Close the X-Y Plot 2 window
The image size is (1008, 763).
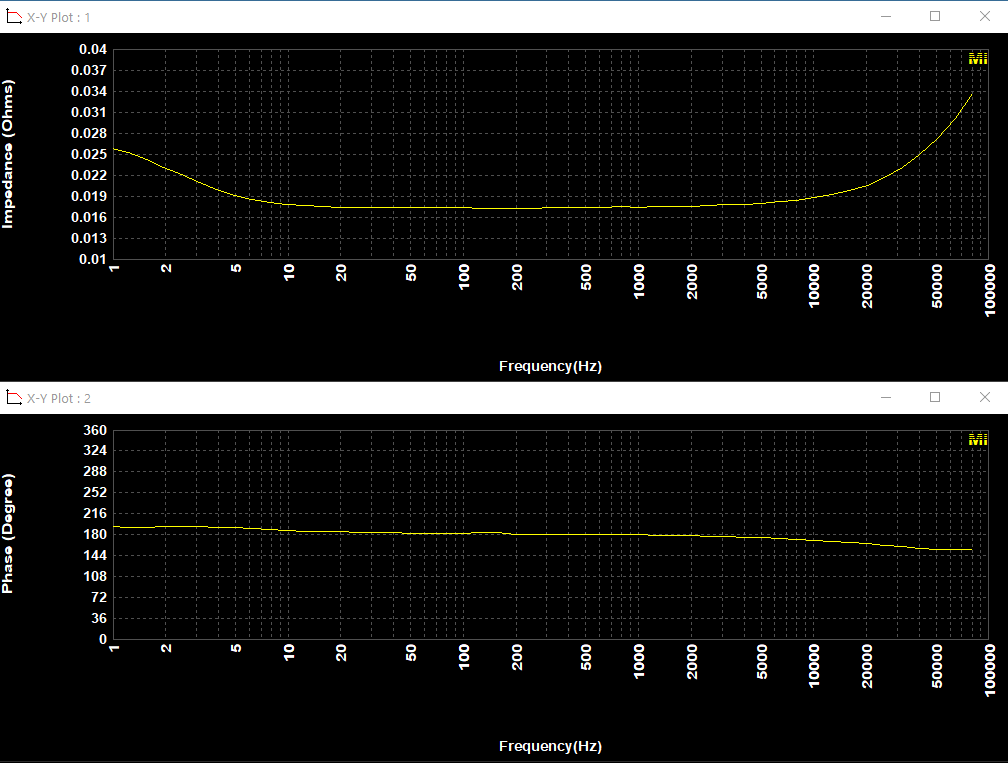click(x=983, y=397)
